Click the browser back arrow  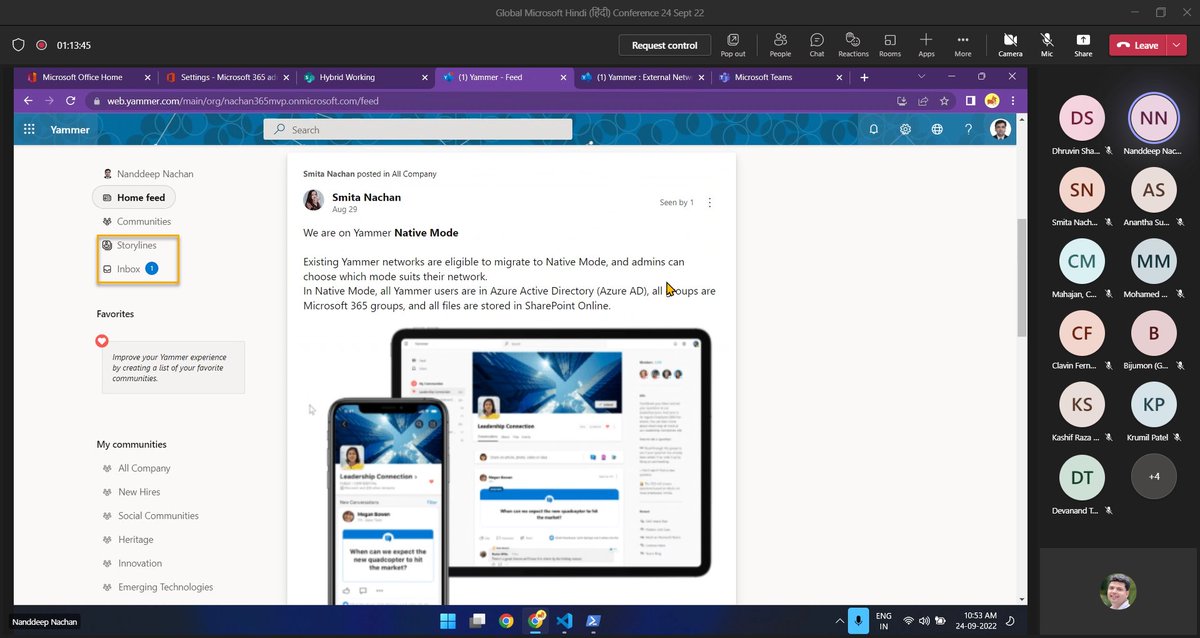(28, 100)
